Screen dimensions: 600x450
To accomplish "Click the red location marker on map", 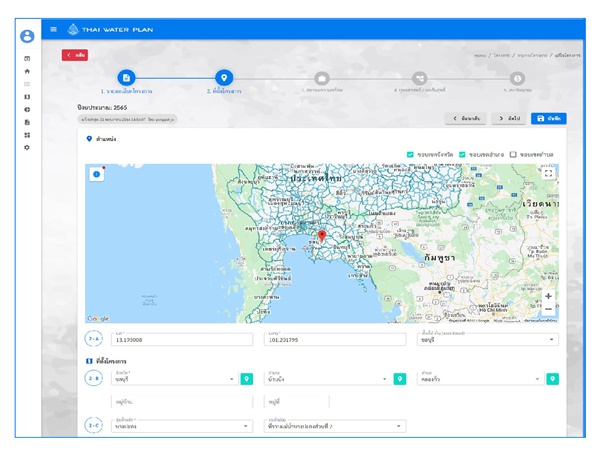I will click(322, 235).
